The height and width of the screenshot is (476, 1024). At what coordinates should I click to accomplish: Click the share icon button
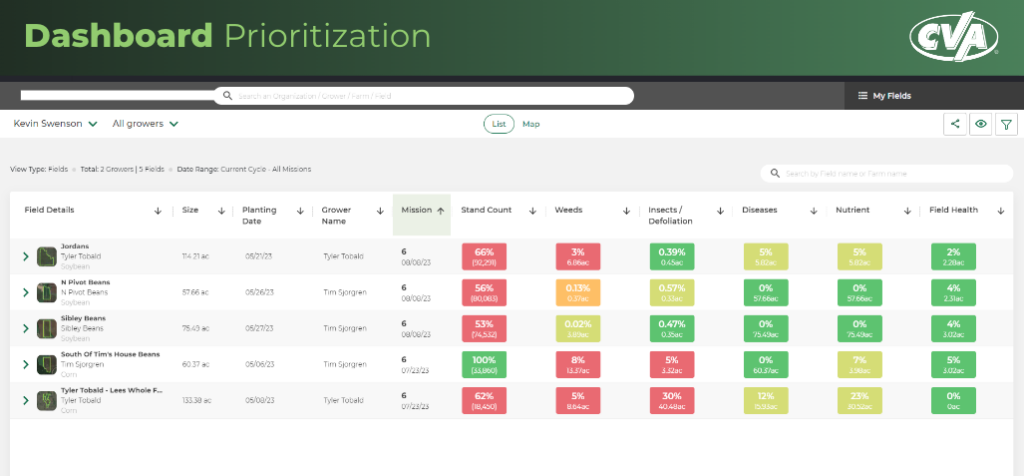click(955, 124)
